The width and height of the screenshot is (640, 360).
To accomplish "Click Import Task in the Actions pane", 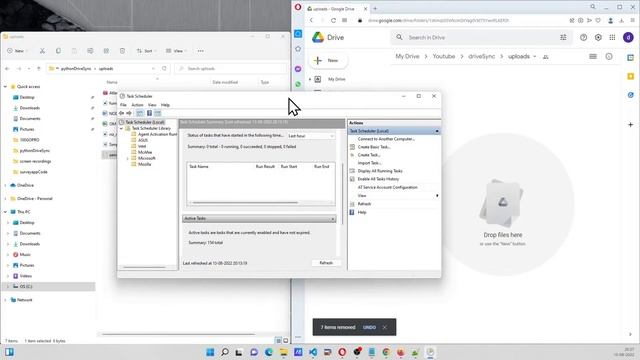I will (x=369, y=163).
